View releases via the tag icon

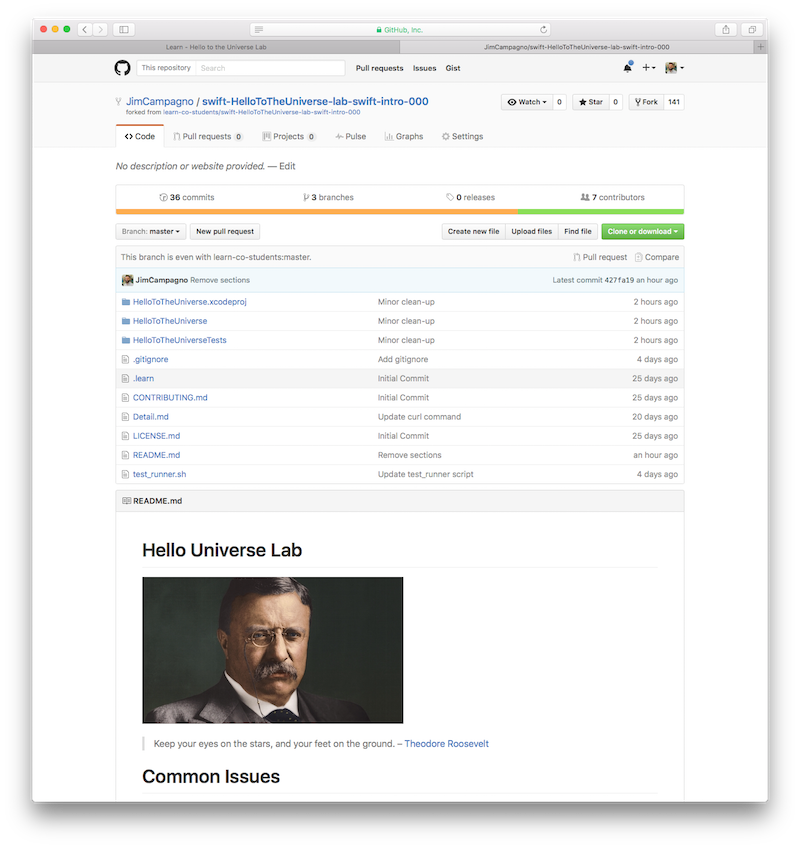click(x=449, y=197)
